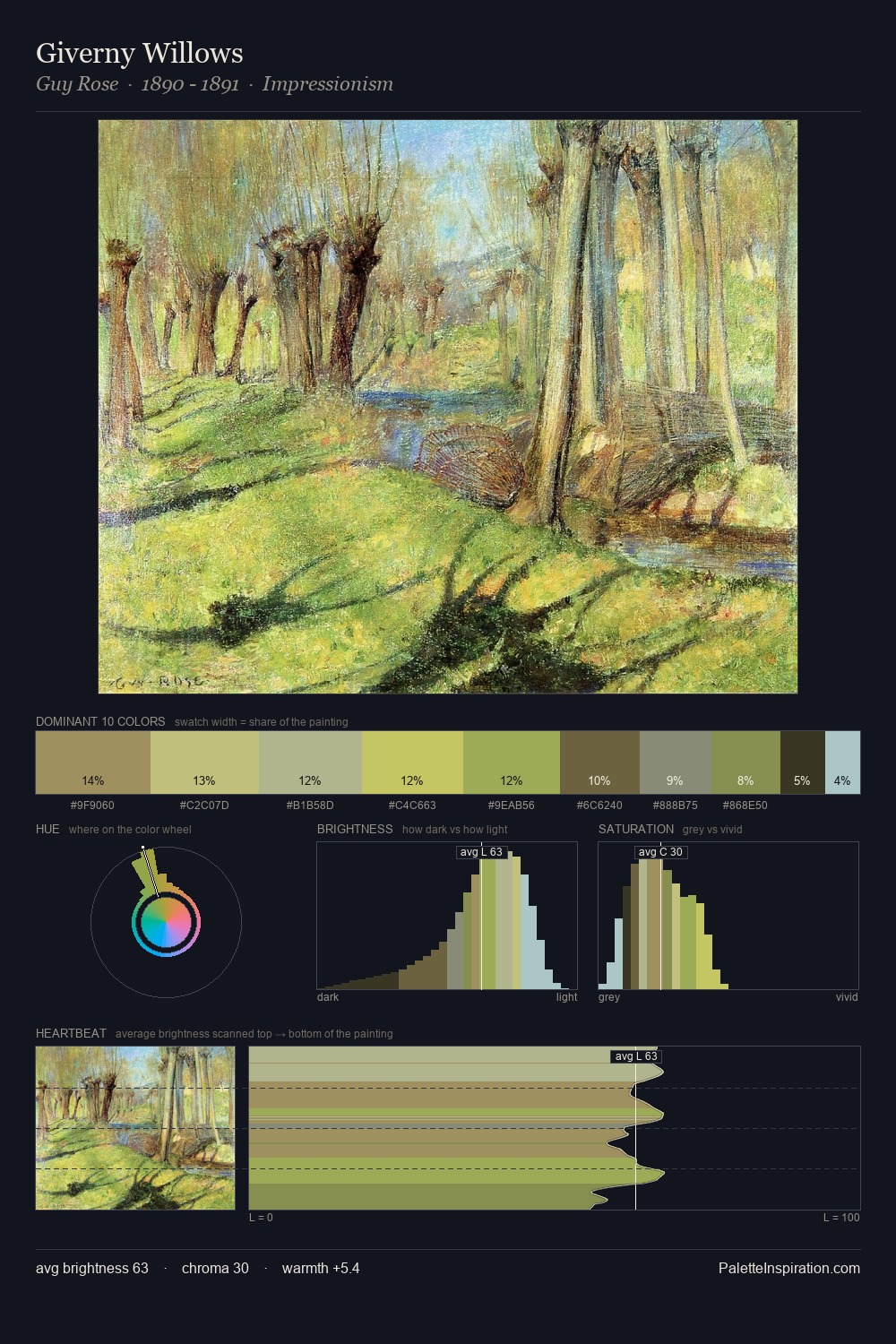
Task: Click the HEARTBEAT section heading
Action: [71, 1033]
